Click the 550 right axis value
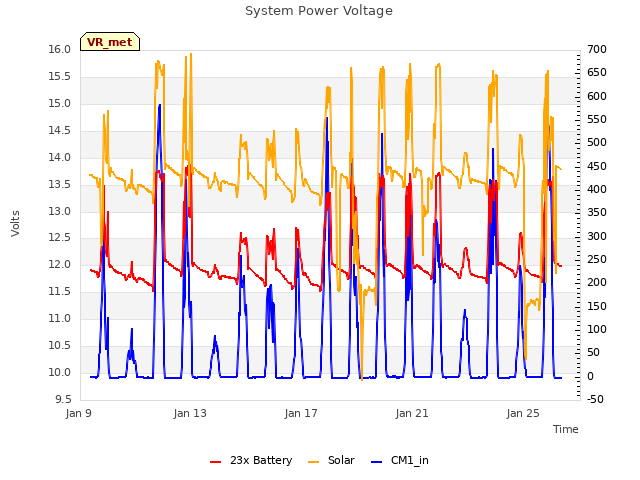 click(x=597, y=120)
